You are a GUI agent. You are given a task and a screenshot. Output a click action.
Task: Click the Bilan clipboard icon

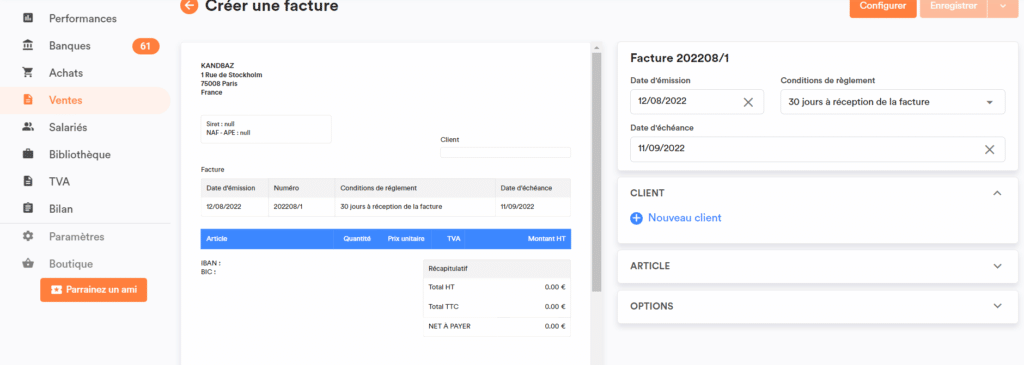(x=28, y=209)
